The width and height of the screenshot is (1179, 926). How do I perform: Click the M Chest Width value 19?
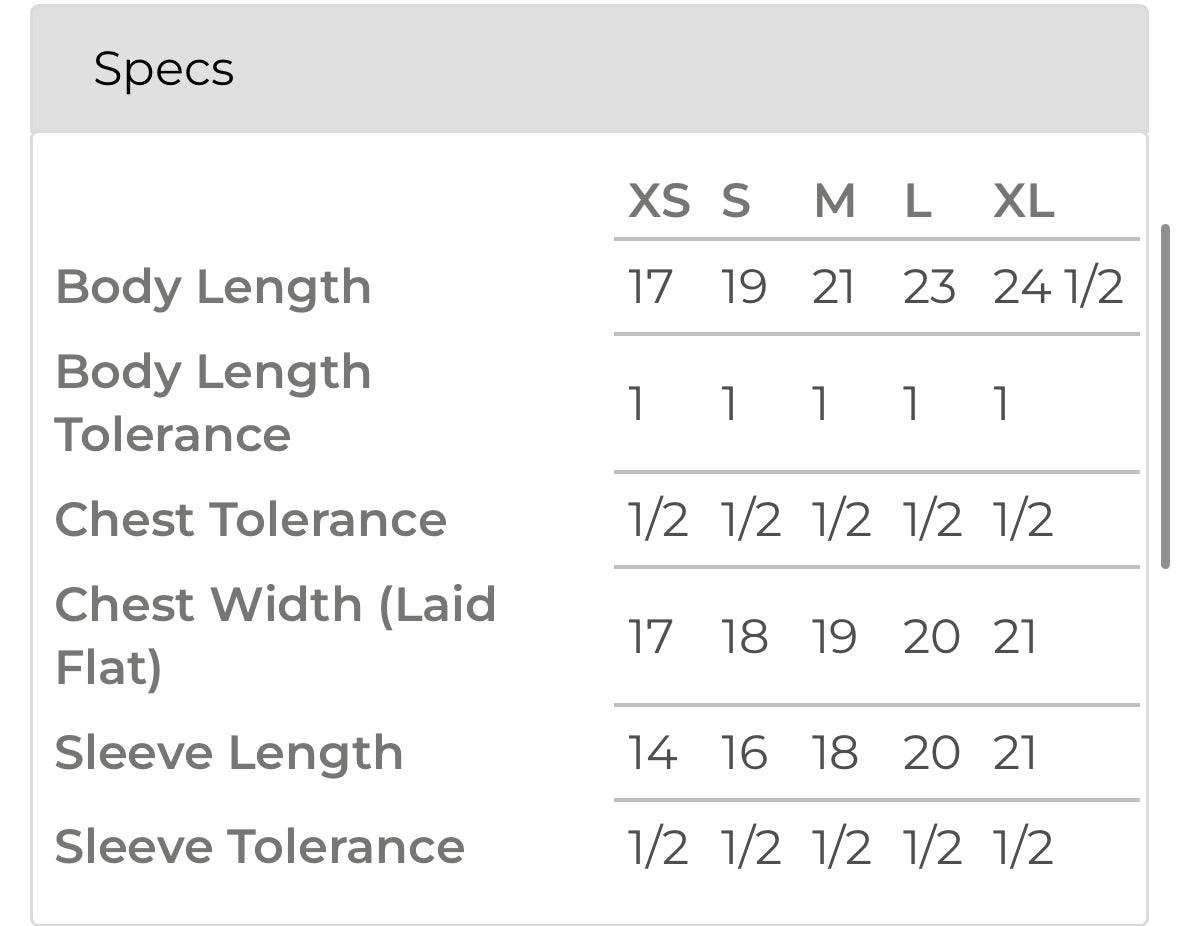pos(834,637)
